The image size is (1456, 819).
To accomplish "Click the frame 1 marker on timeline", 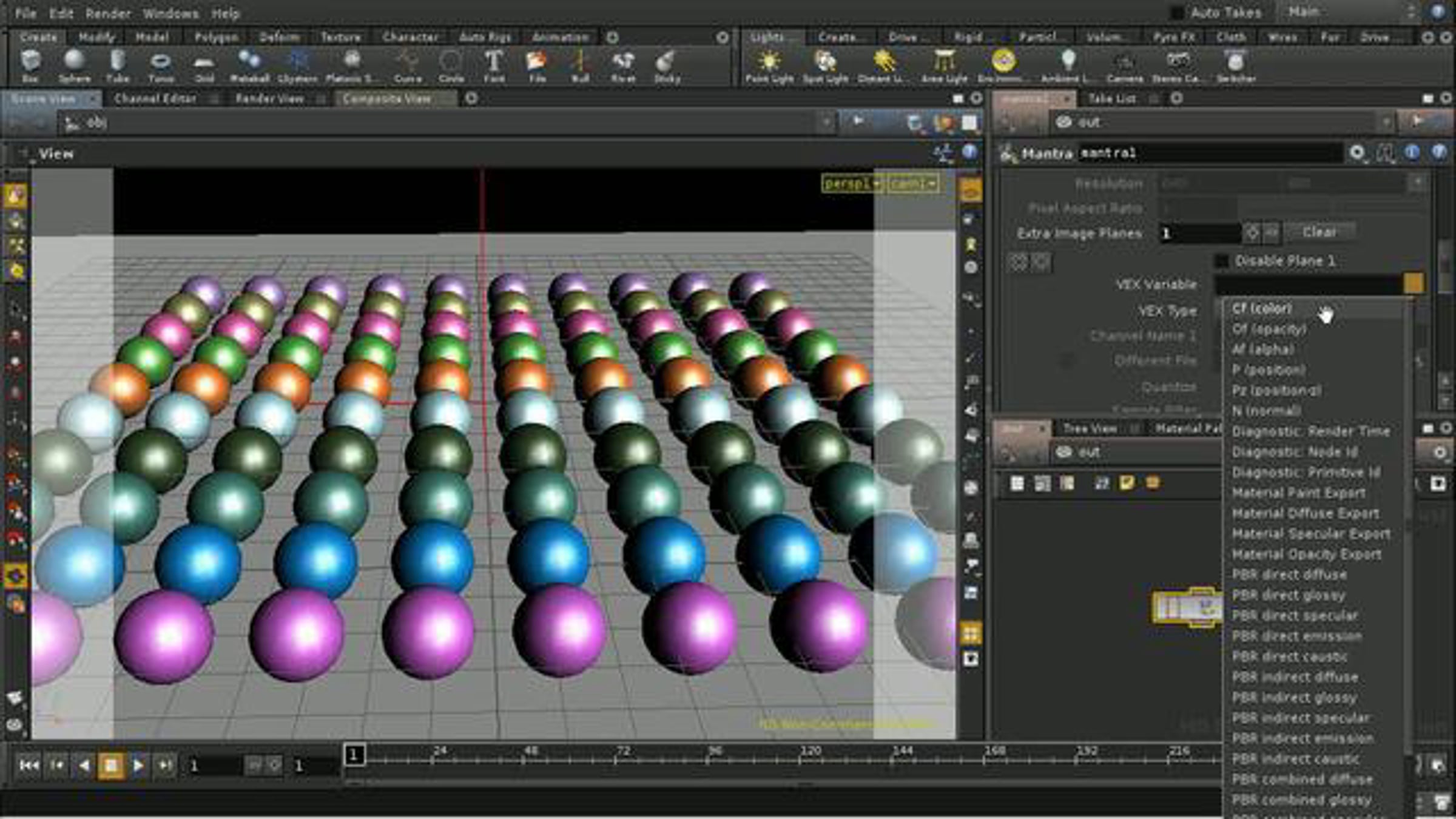I will coord(354,754).
